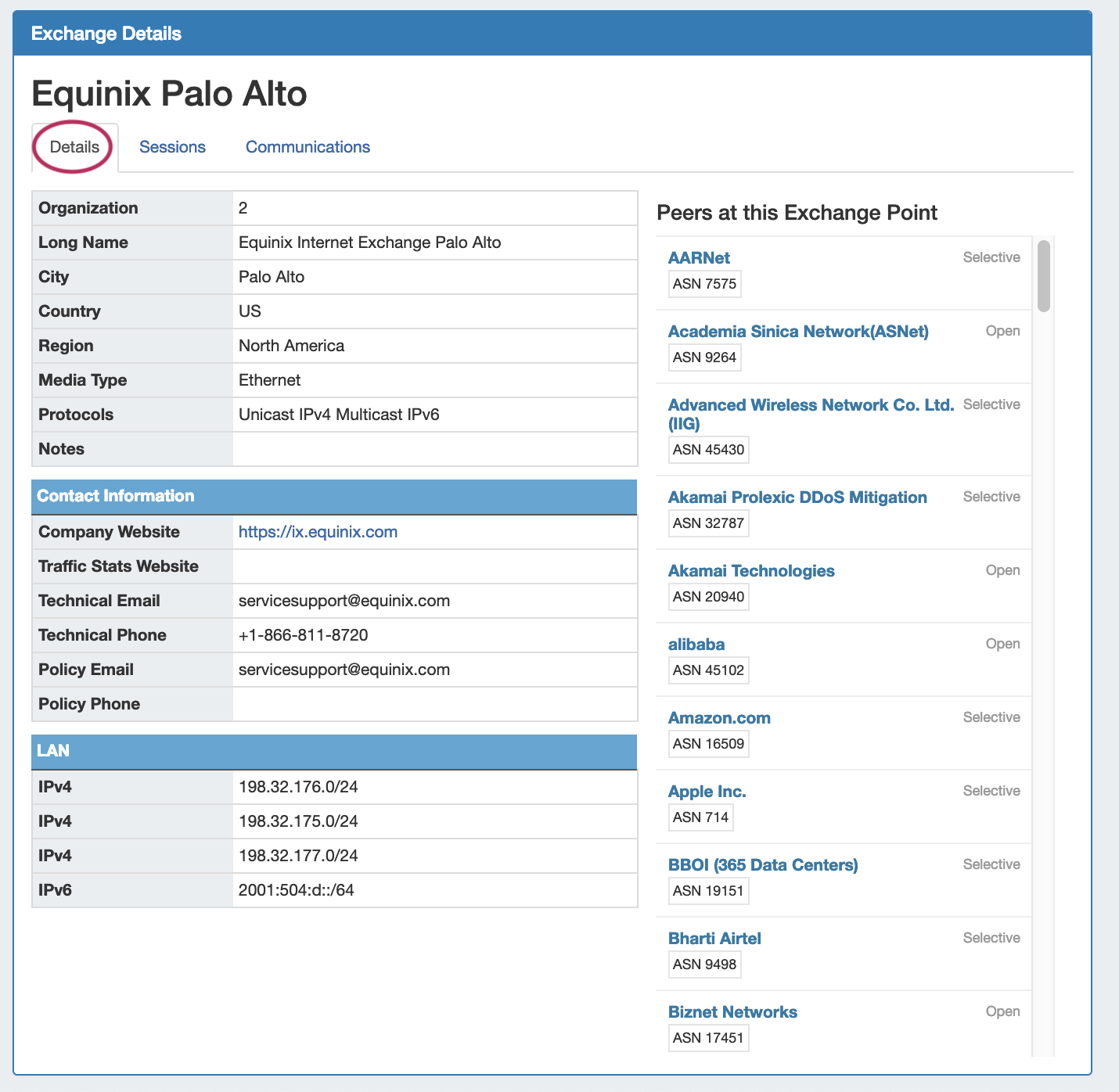Screen dimensions: 1119x1092
Task: Switch to the Sessions tab
Action: [x=172, y=147]
